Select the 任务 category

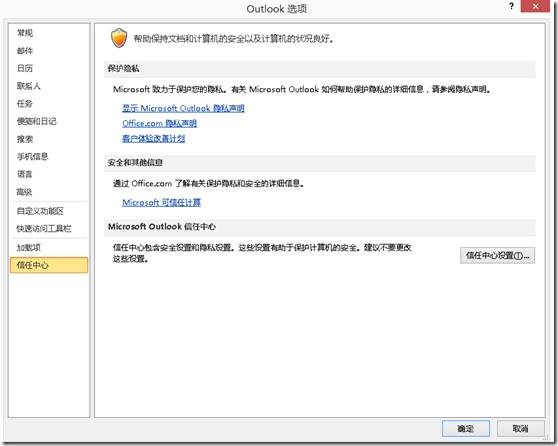pos(25,104)
